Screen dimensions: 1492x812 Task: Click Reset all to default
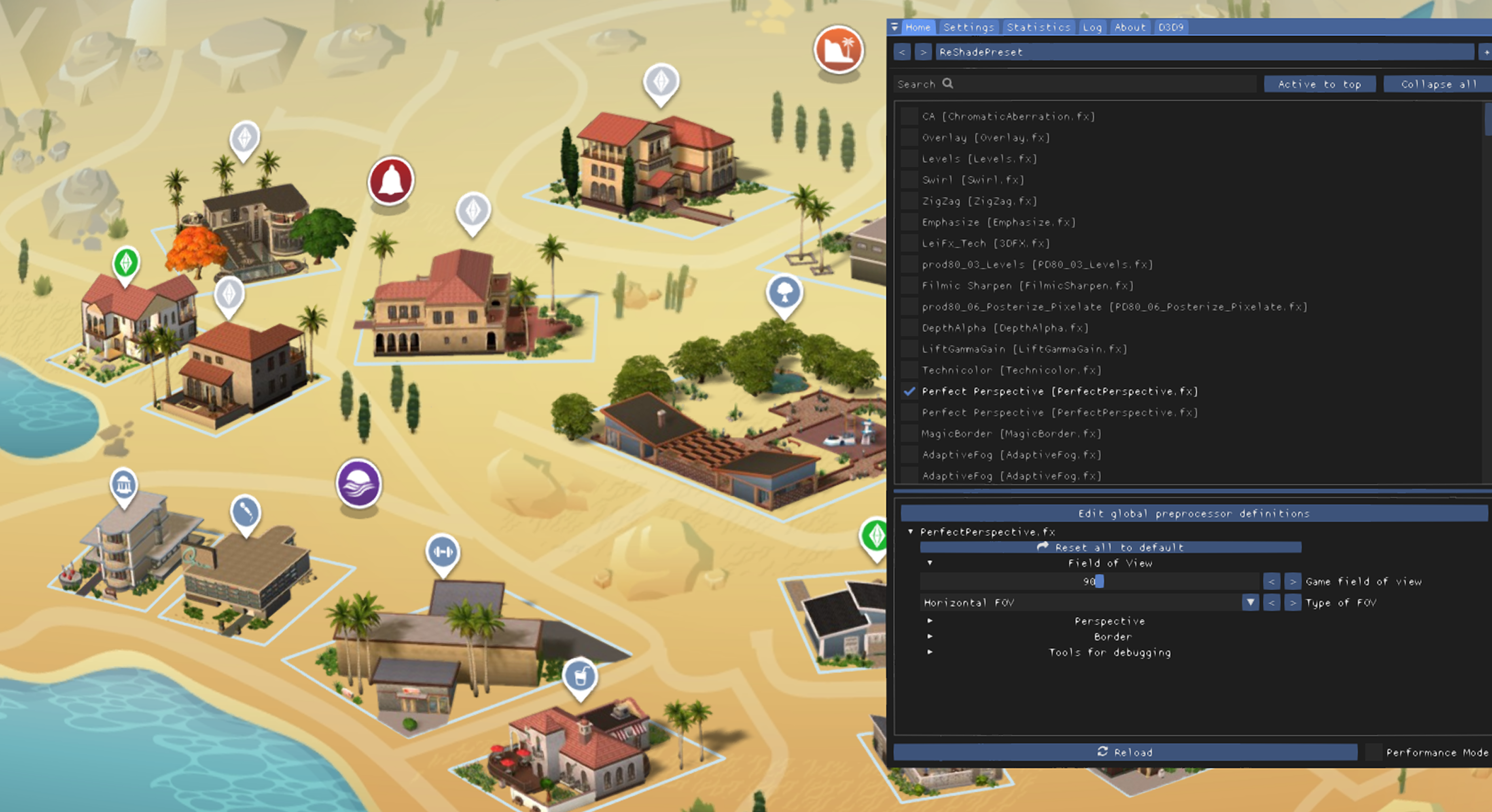tap(1111, 547)
